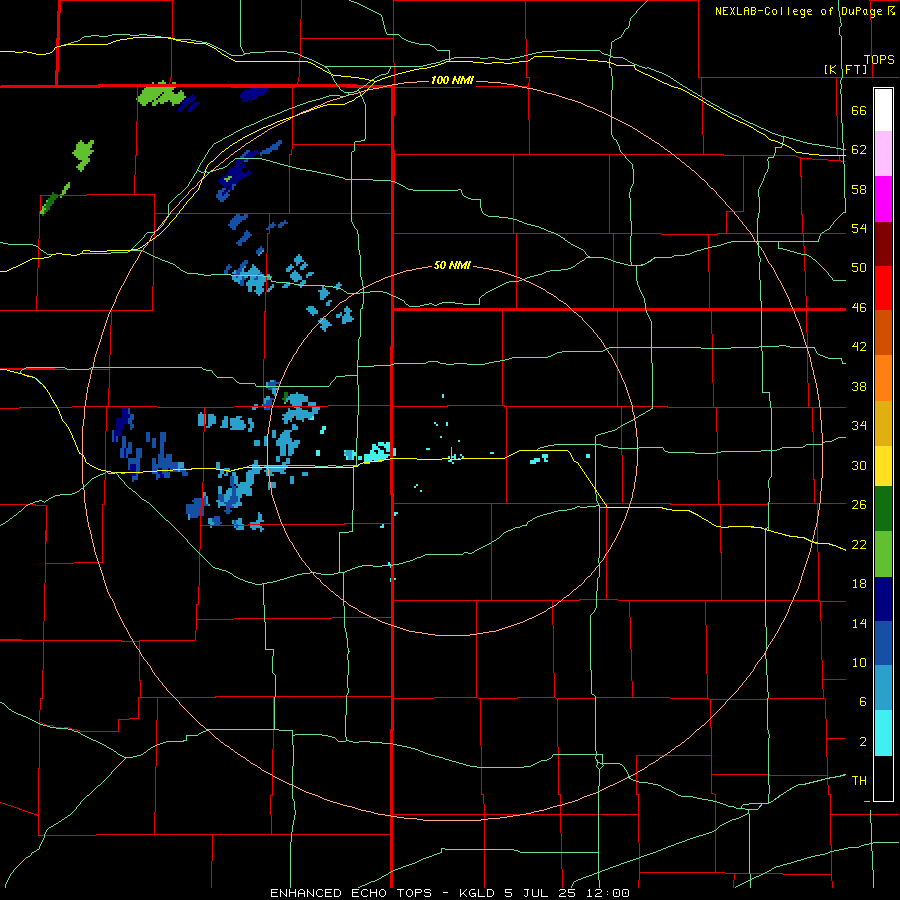Click the 54 legend value
The image size is (900, 900).
click(859, 228)
